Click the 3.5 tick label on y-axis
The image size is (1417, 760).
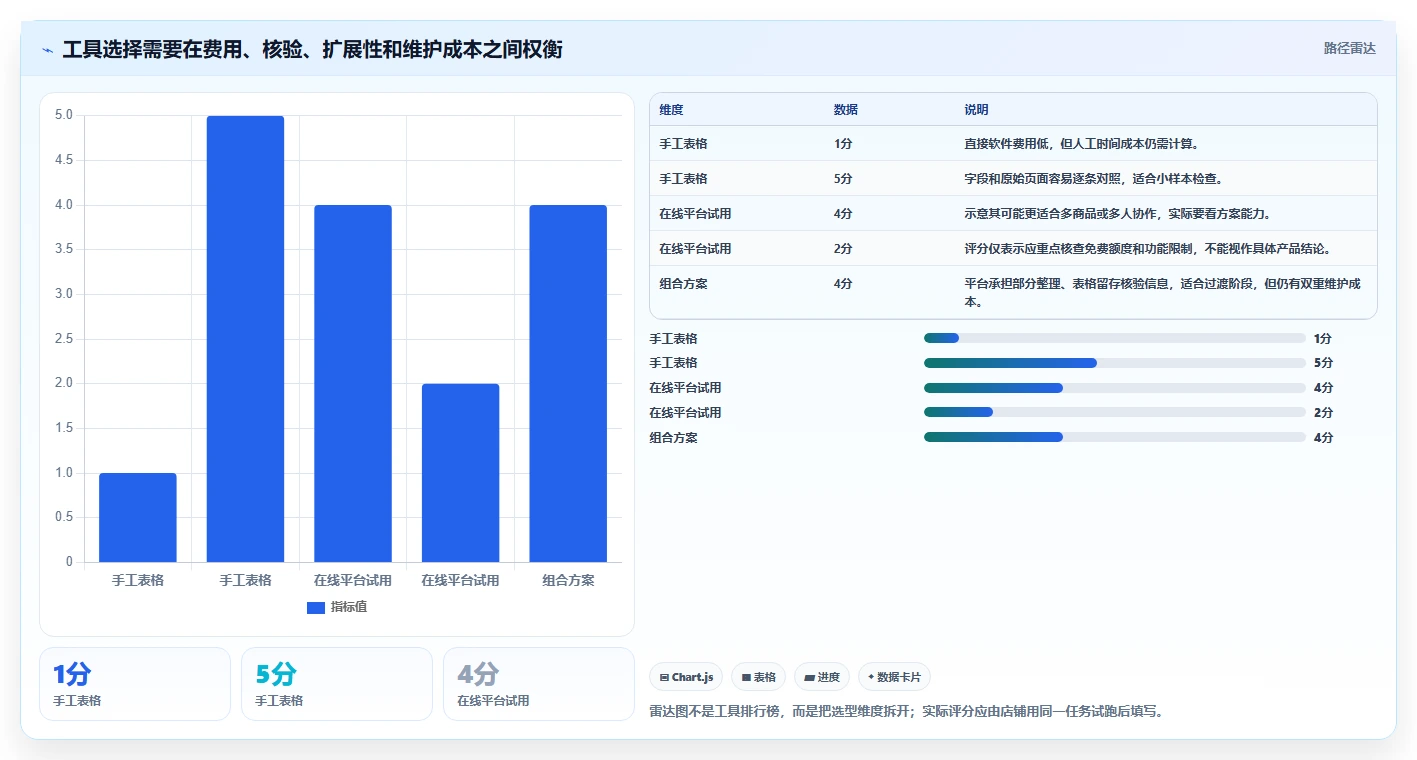pyautogui.click(x=63, y=249)
